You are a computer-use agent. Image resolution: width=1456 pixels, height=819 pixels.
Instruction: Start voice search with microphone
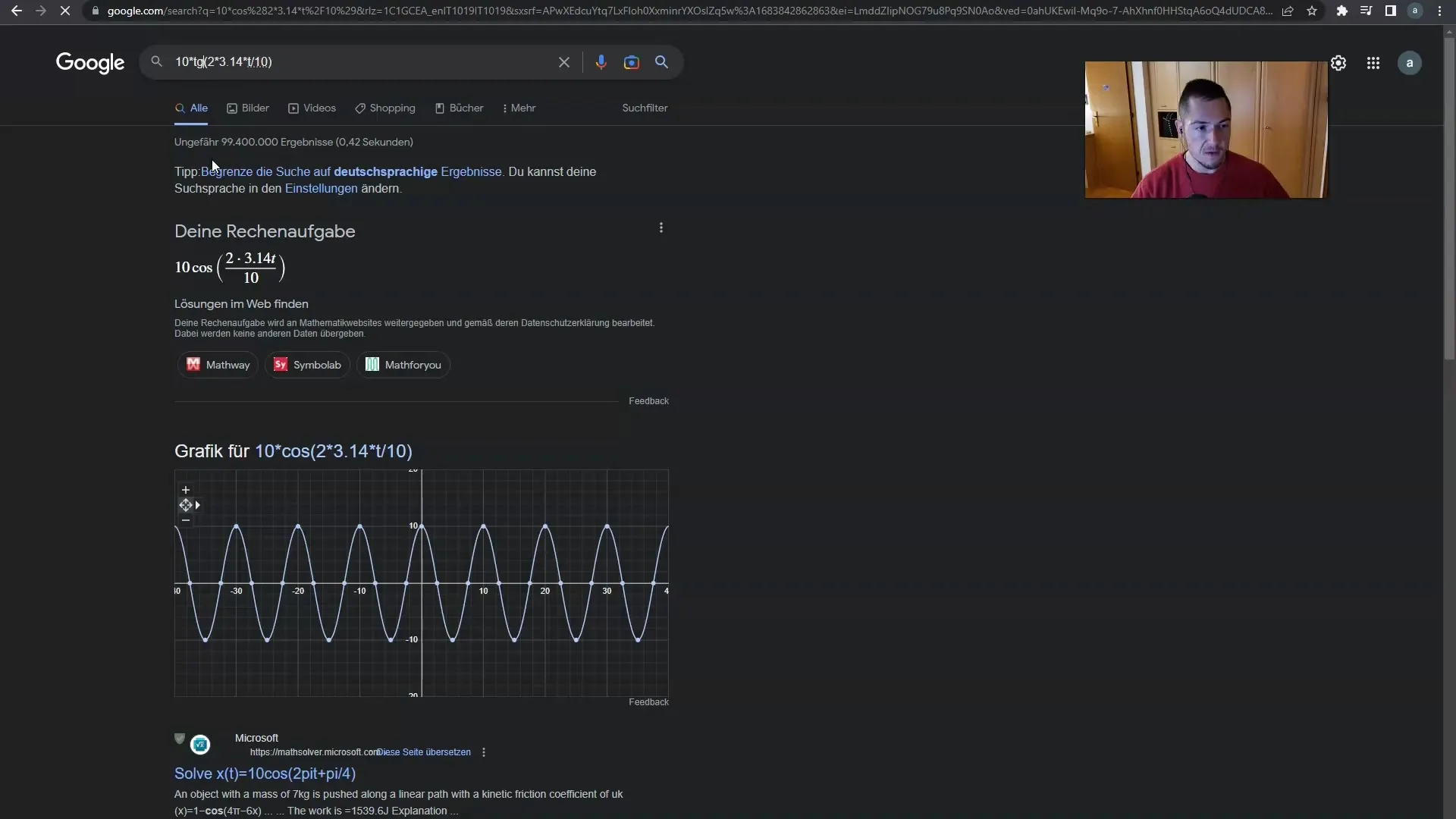pyautogui.click(x=601, y=62)
